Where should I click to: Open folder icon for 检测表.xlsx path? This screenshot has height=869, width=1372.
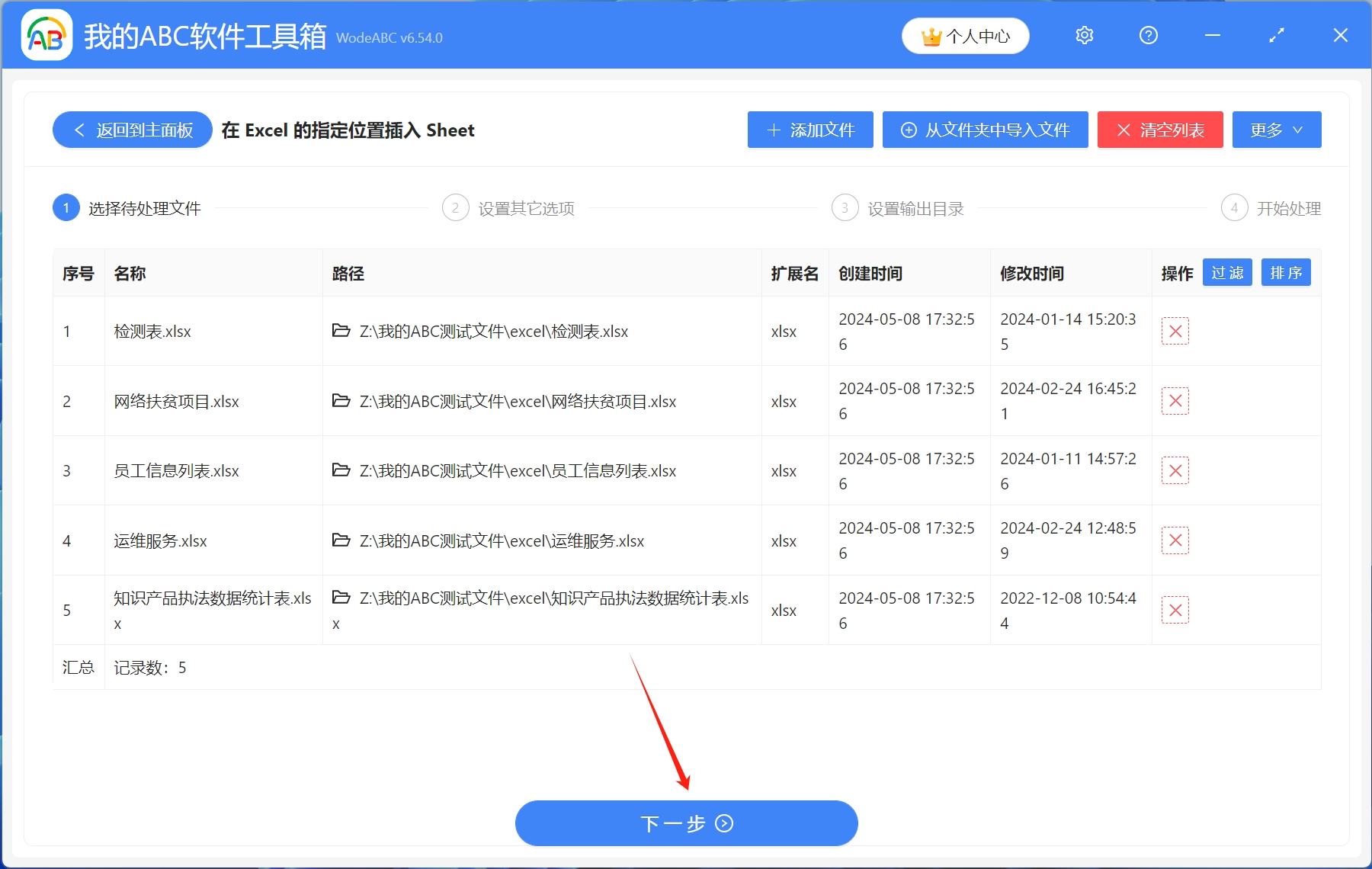(x=341, y=331)
